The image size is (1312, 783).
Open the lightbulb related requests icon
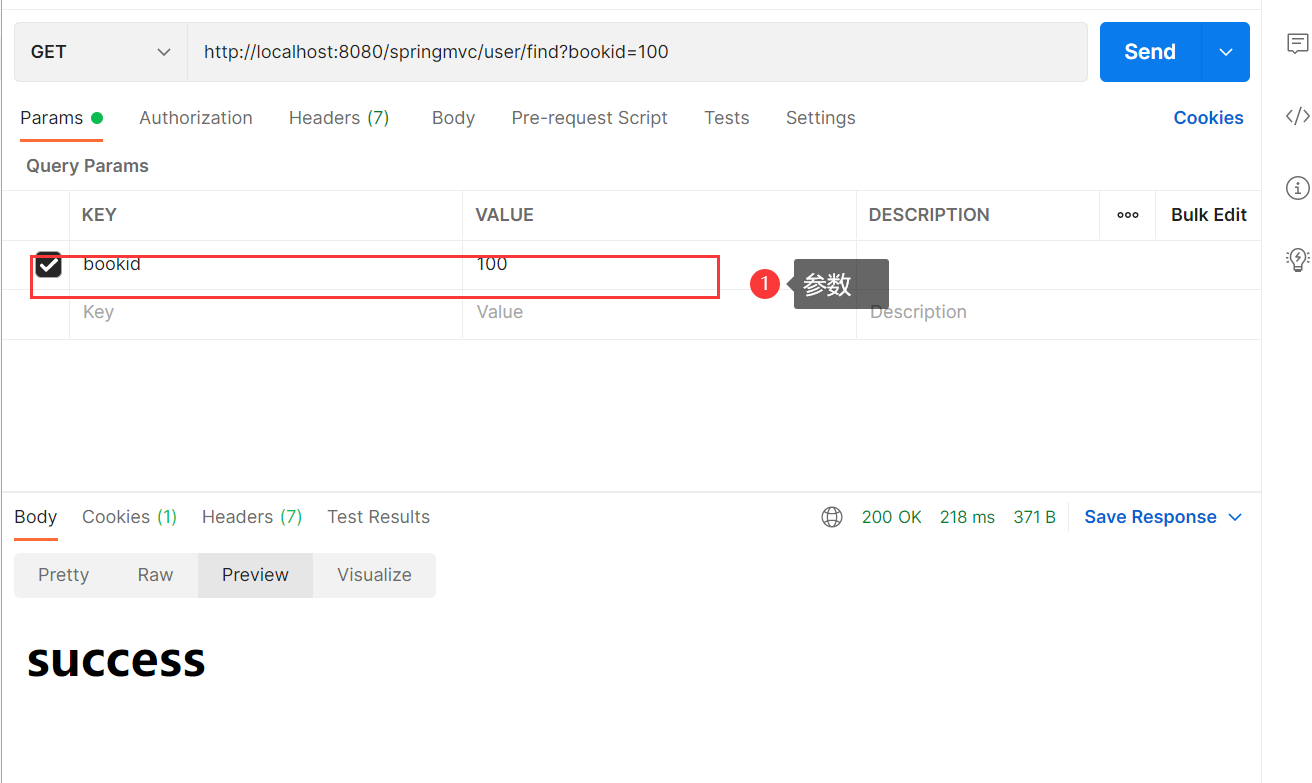pos(1297,260)
